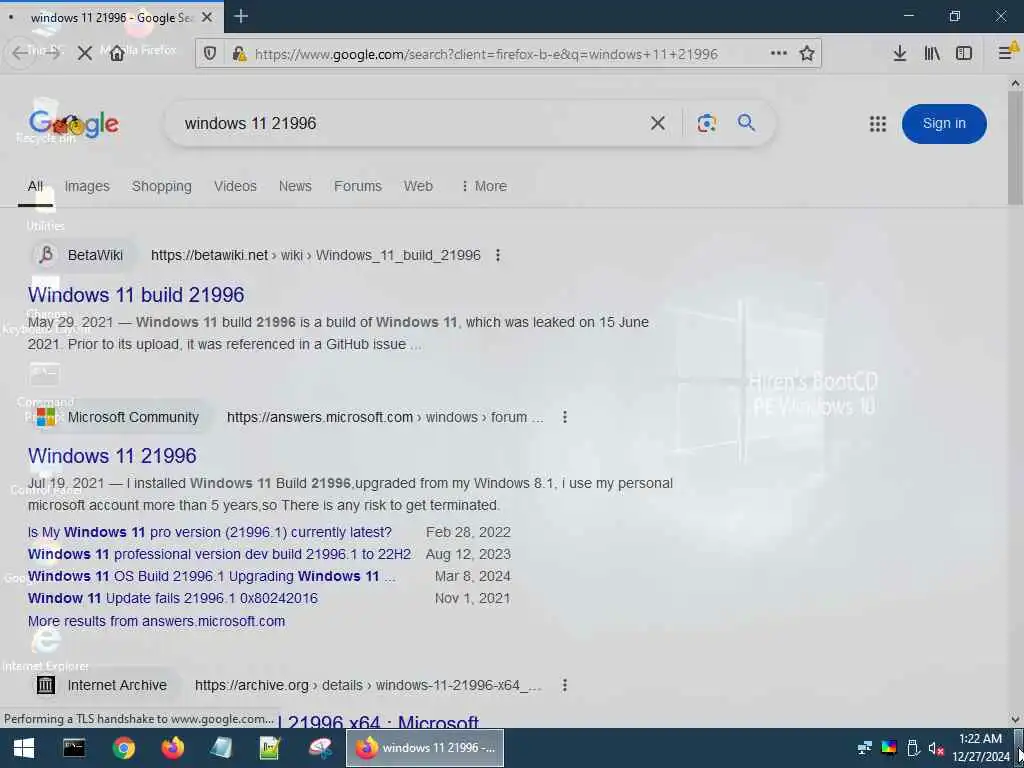Open options for Microsoft Community result

click(565, 417)
